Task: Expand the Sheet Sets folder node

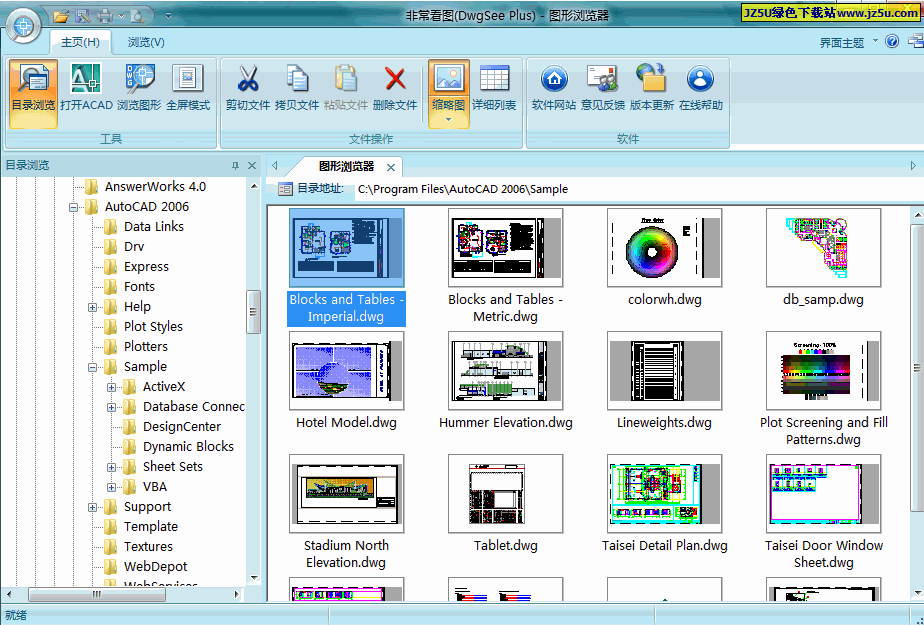Action: click(x=111, y=468)
